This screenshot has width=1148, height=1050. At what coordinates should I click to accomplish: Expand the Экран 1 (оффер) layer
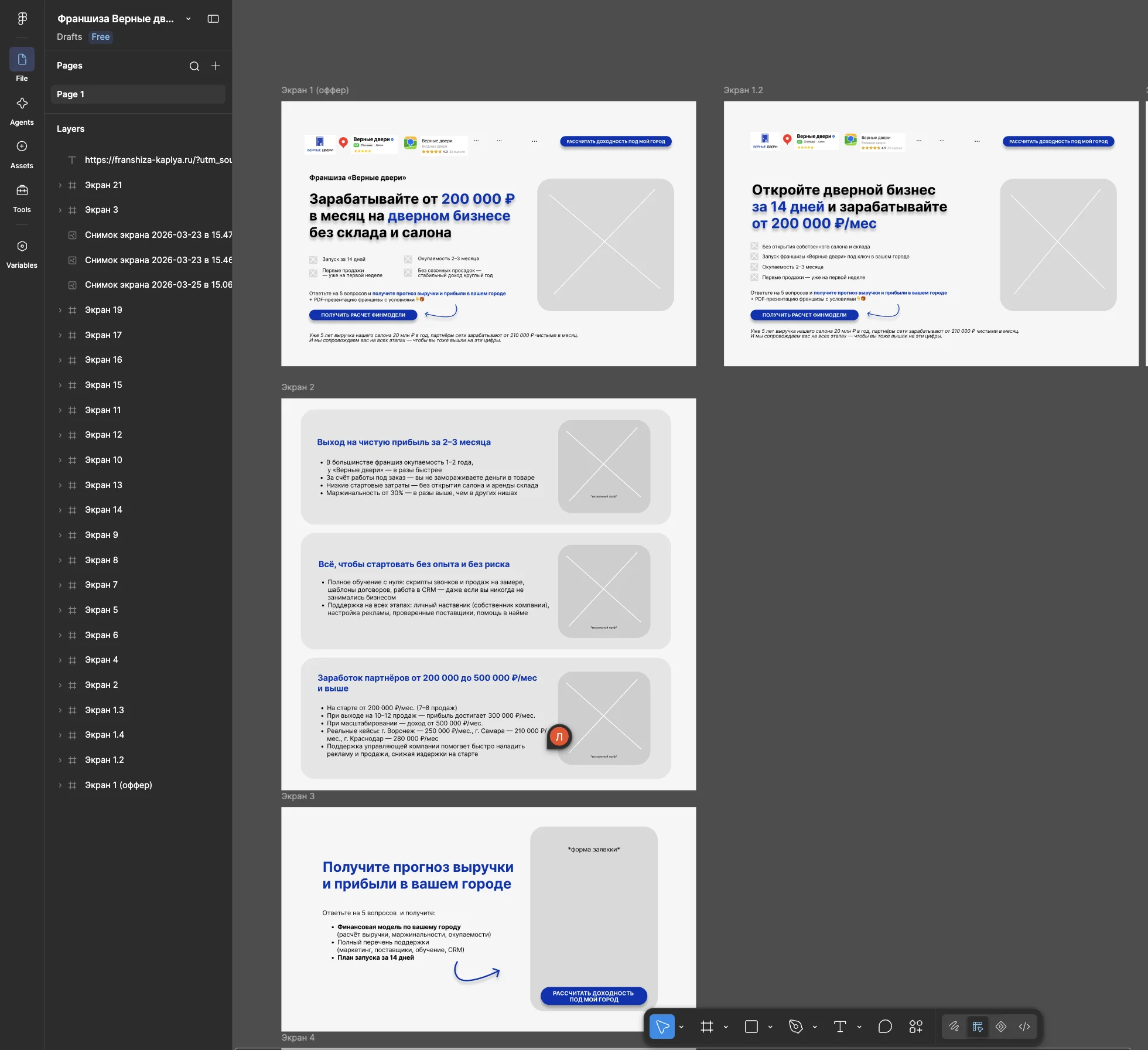[x=60, y=785]
